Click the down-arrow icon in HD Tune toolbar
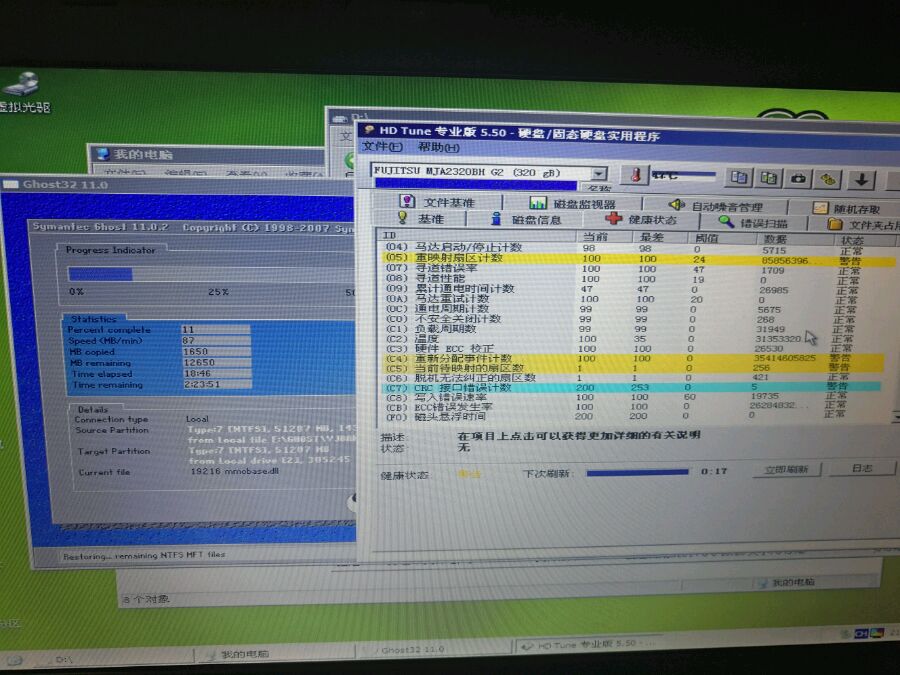This screenshot has width=900, height=675. click(x=861, y=180)
